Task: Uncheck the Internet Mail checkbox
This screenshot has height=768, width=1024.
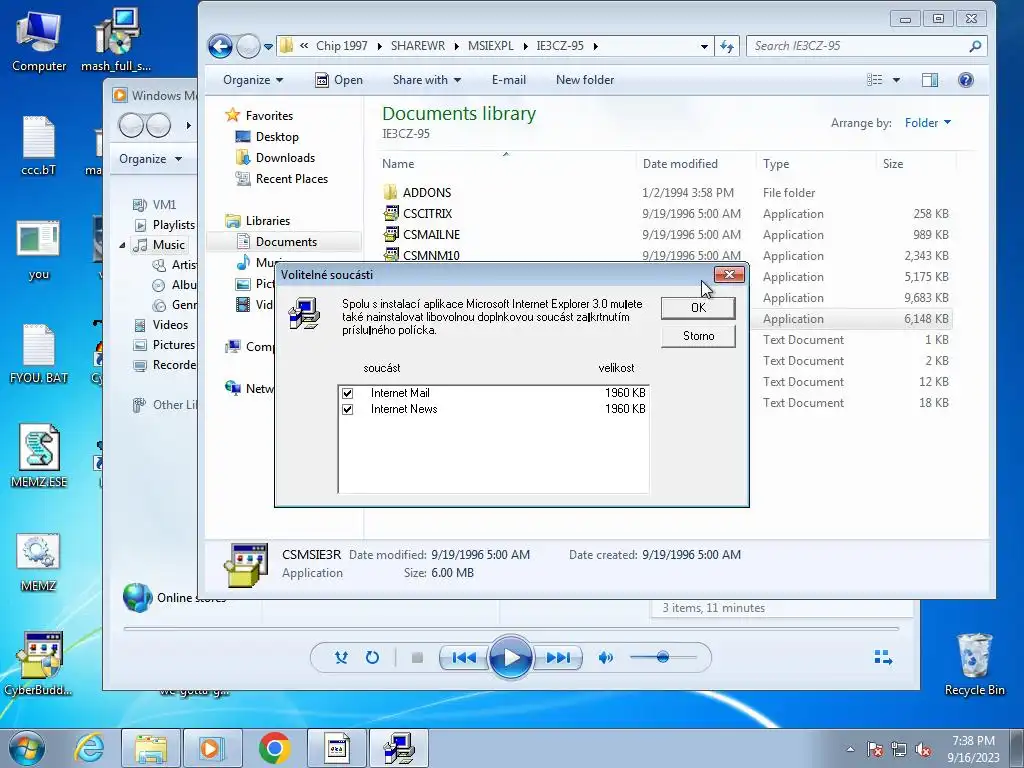Action: pos(347,393)
